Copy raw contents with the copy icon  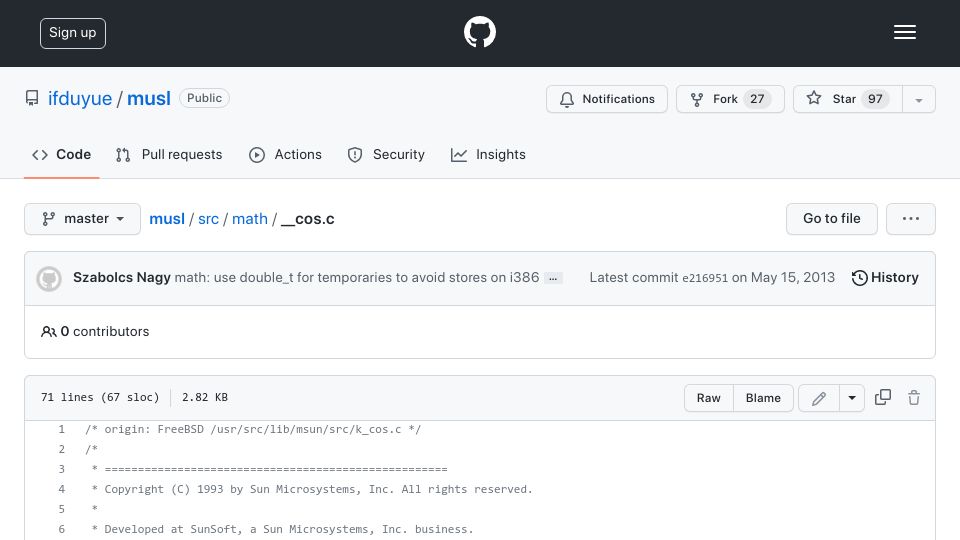pyautogui.click(x=883, y=397)
